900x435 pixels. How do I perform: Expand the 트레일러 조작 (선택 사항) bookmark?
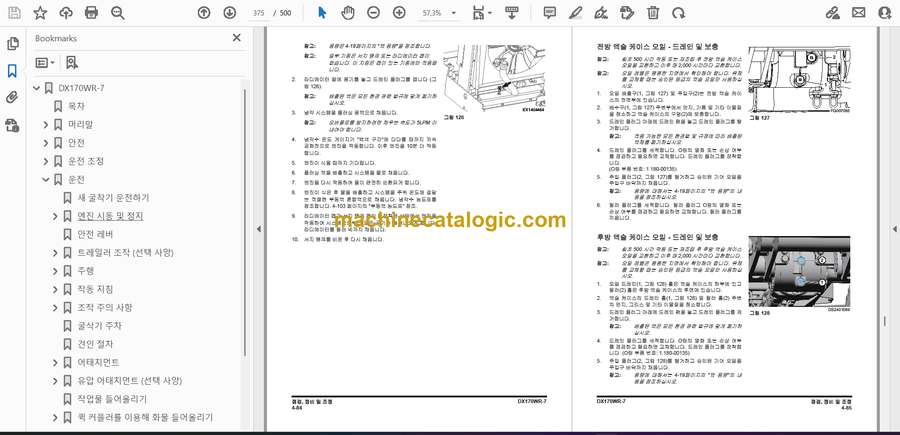click(x=55, y=253)
